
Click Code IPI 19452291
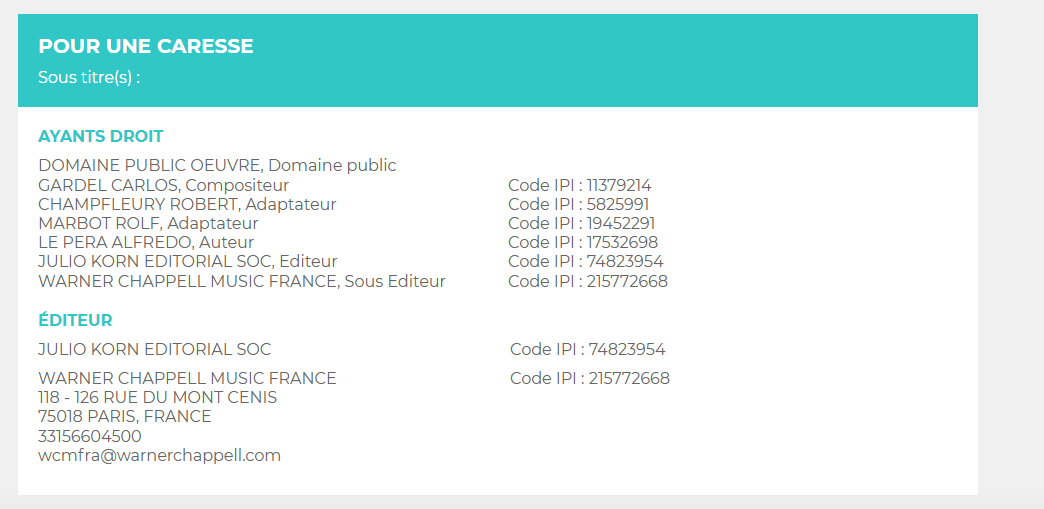581,223
